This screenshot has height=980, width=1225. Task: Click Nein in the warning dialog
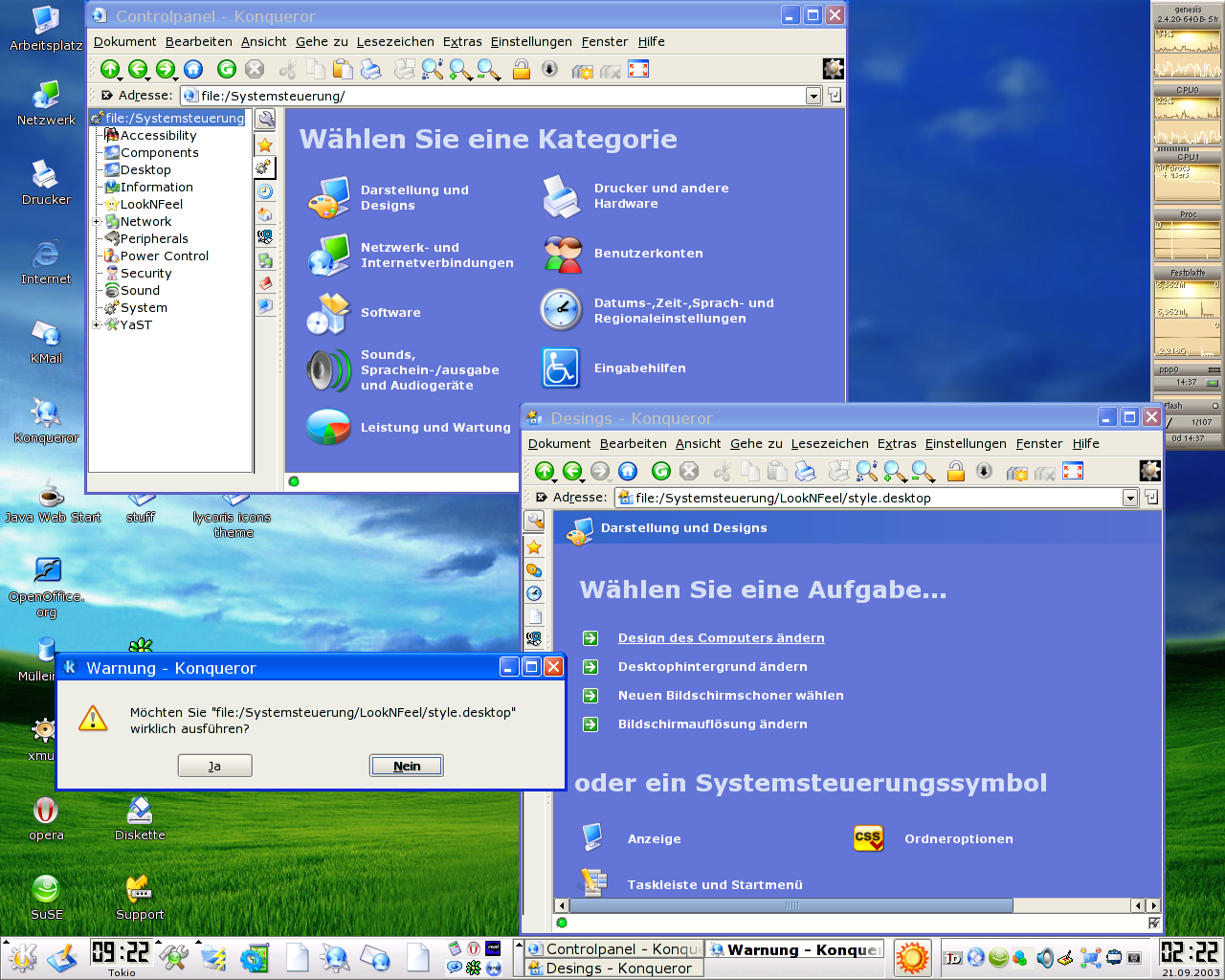coord(407,766)
